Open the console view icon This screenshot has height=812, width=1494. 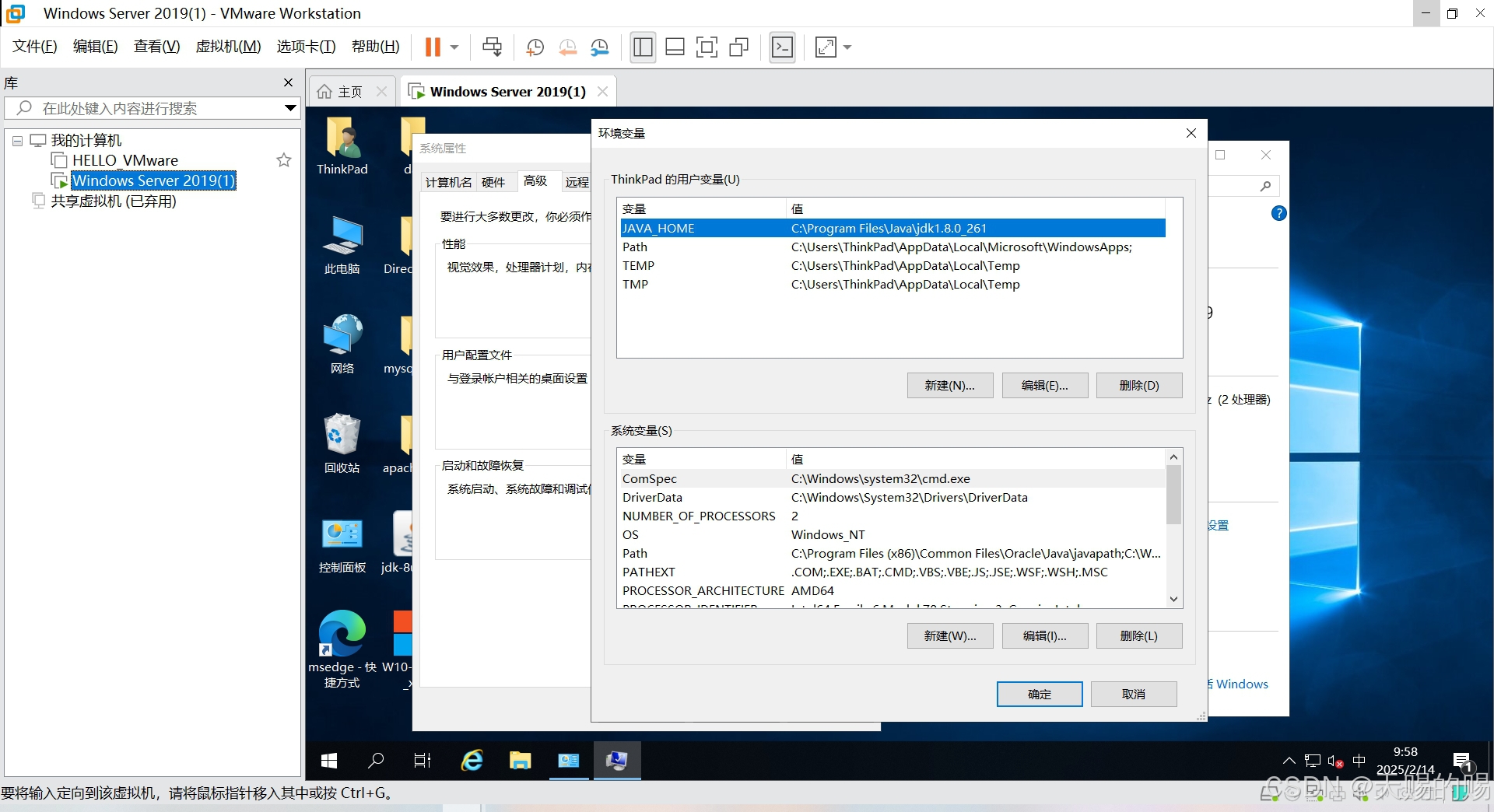(x=782, y=47)
